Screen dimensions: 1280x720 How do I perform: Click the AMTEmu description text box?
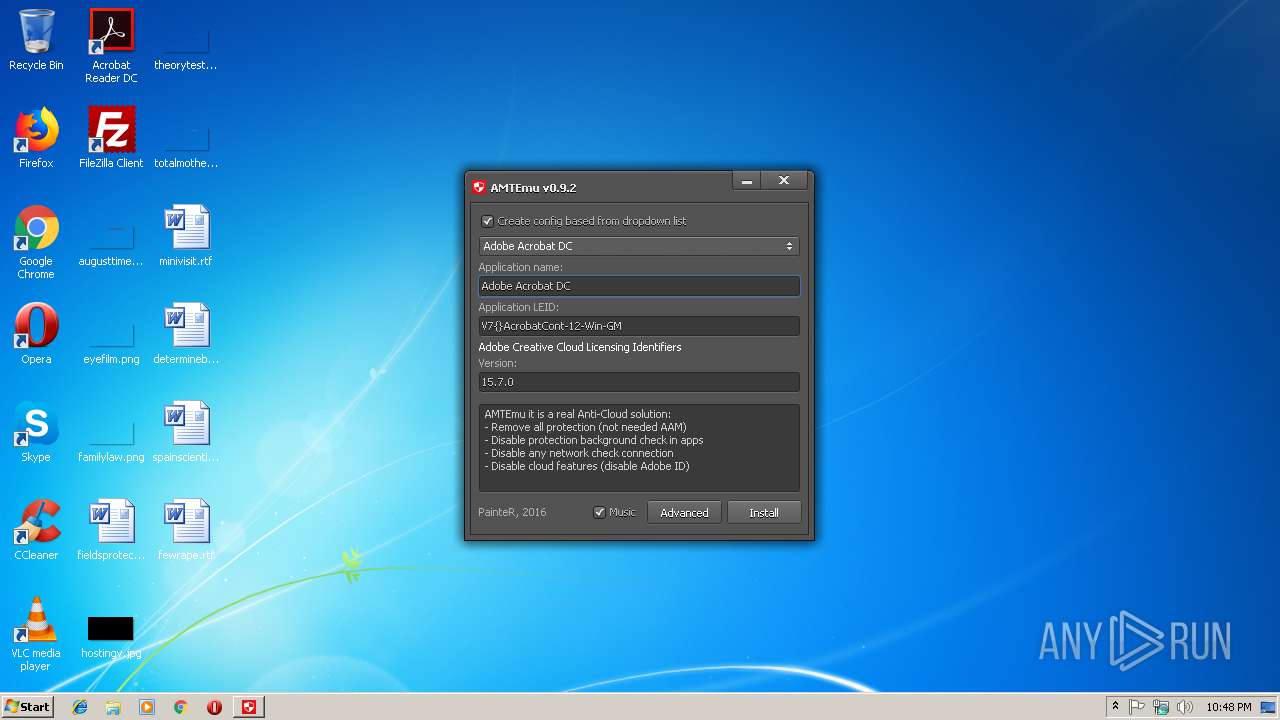point(639,447)
